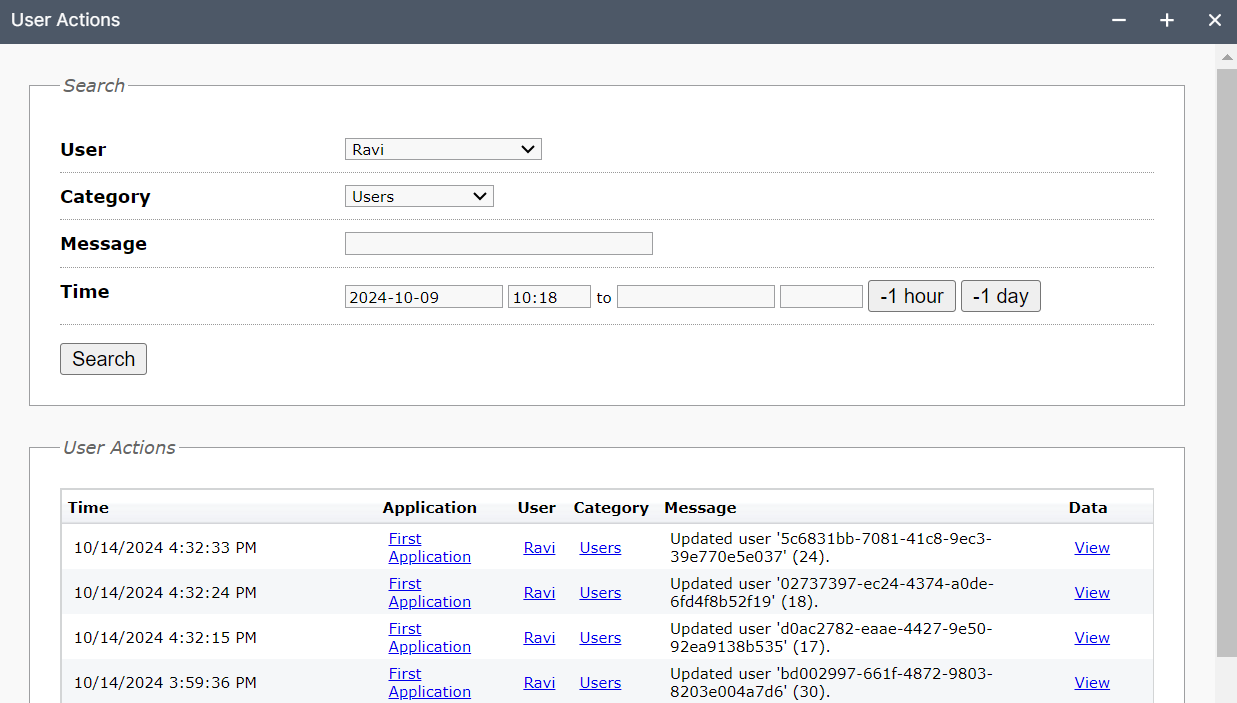View data for the 4:32:33 PM action
Image resolution: width=1237 pixels, height=703 pixels.
[1092, 548]
